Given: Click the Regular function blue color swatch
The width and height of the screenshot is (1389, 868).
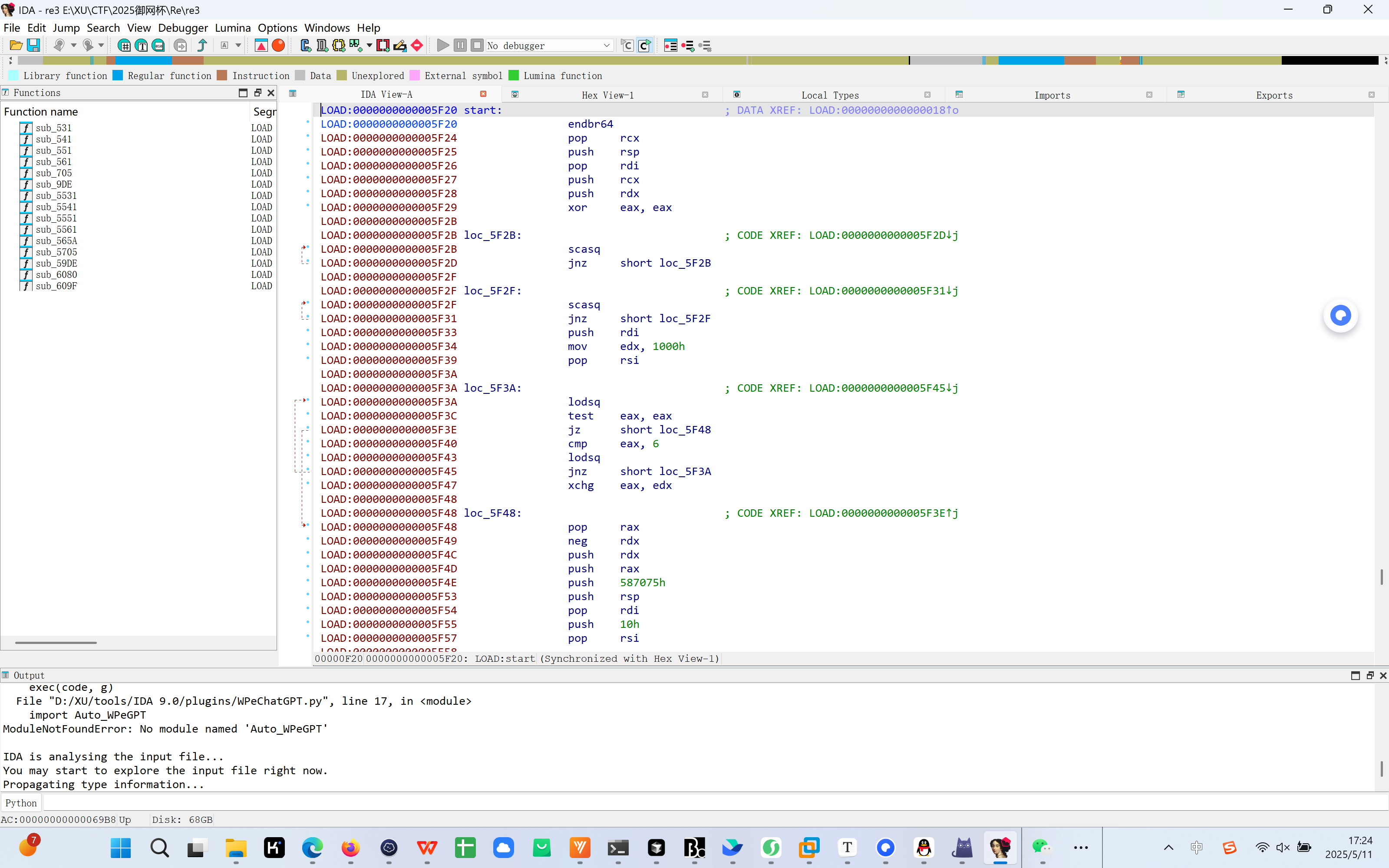Looking at the screenshot, I should [118, 75].
